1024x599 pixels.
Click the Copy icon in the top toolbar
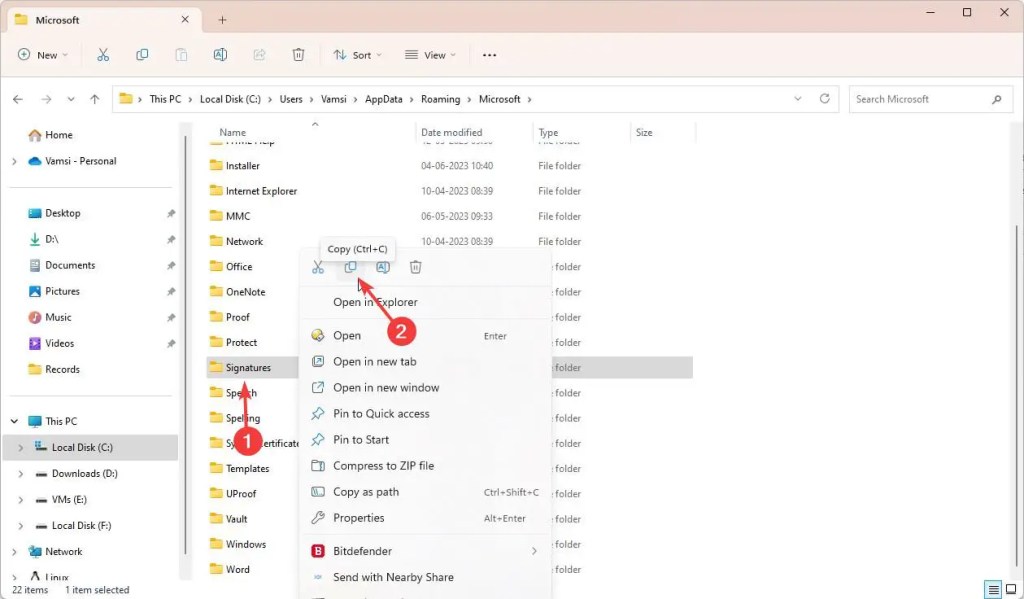click(142, 55)
